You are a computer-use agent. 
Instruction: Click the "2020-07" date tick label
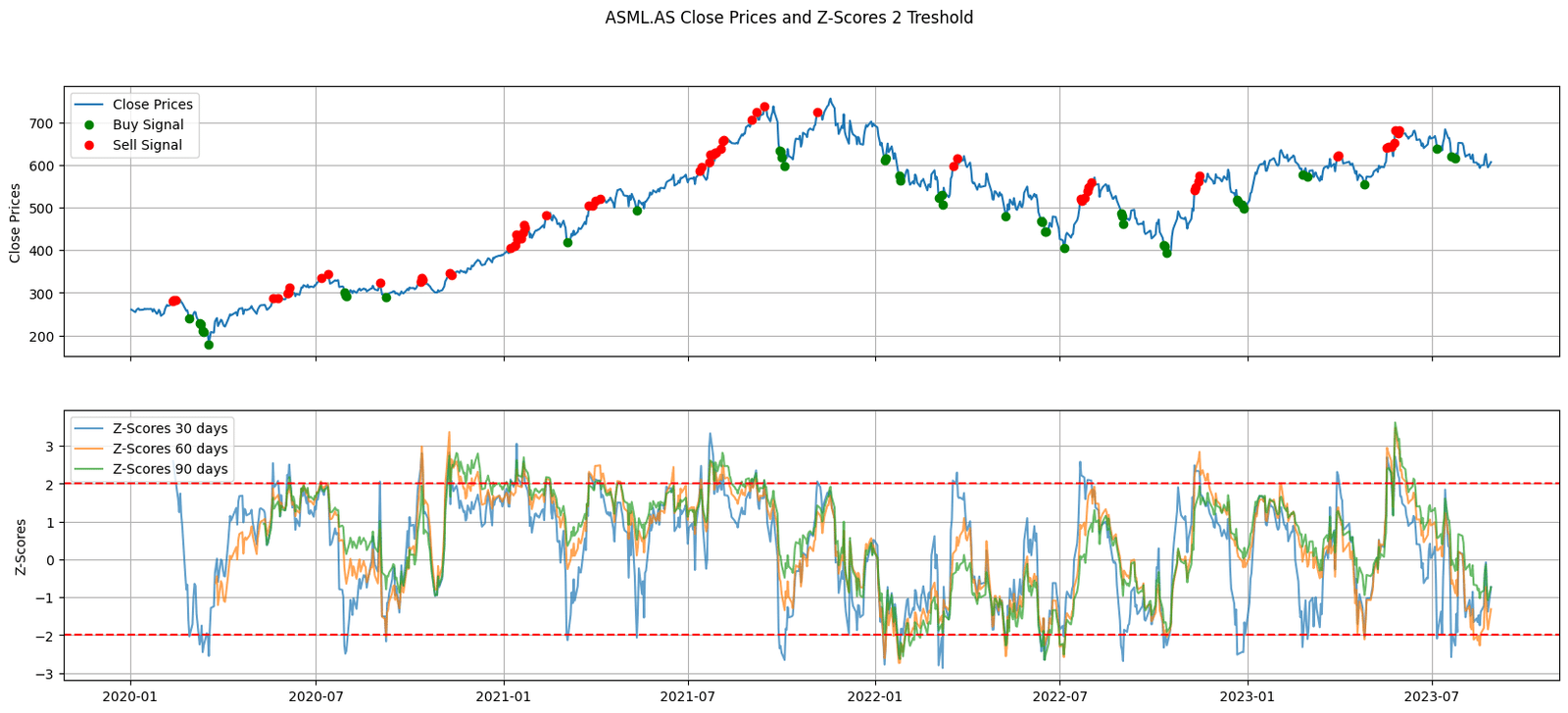(316, 696)
